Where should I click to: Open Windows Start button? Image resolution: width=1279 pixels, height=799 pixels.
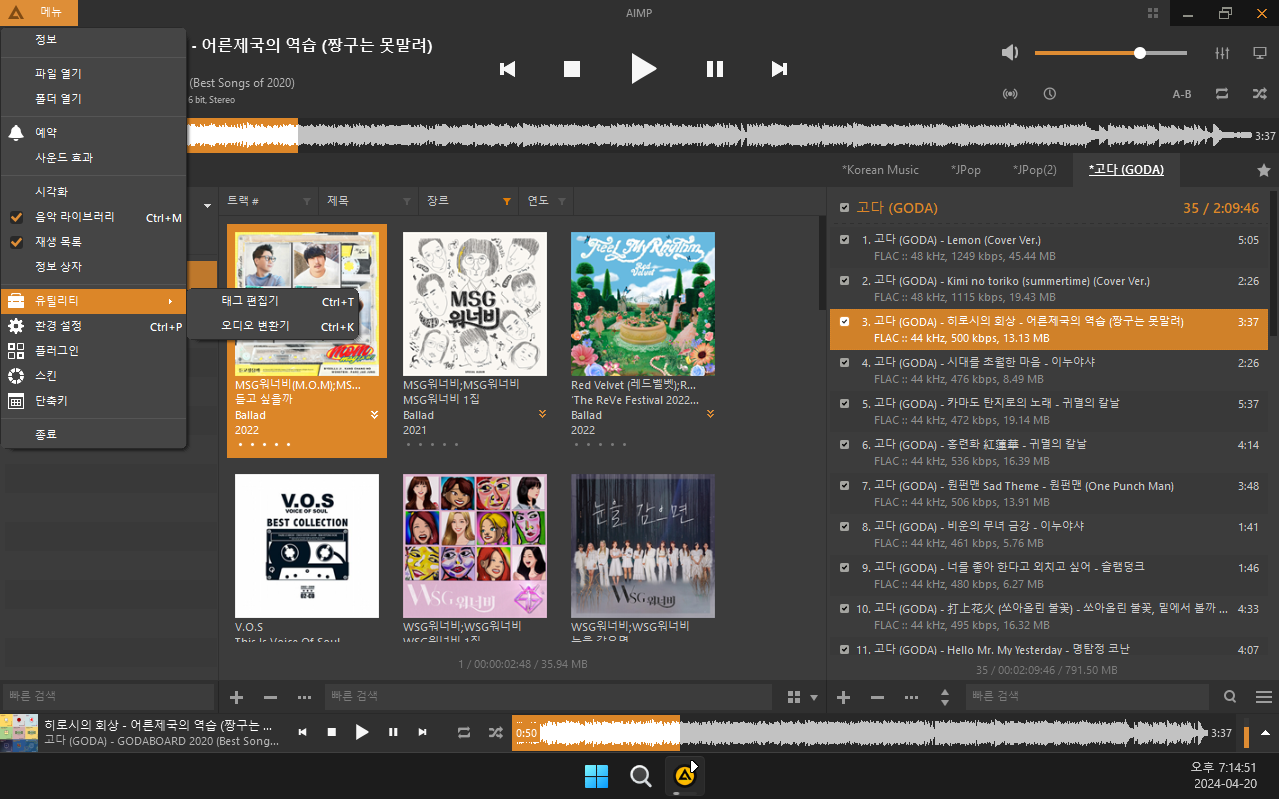pos(596,776)
